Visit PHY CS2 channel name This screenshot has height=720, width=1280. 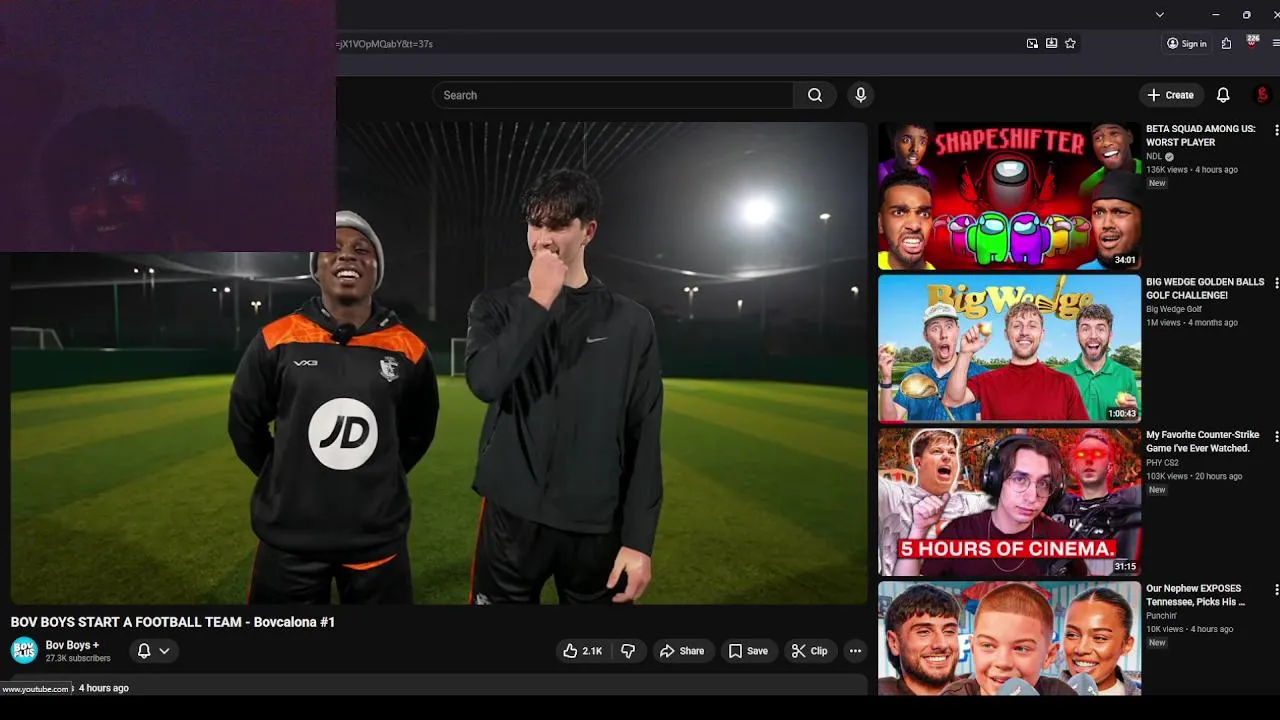coord(1162,462)
